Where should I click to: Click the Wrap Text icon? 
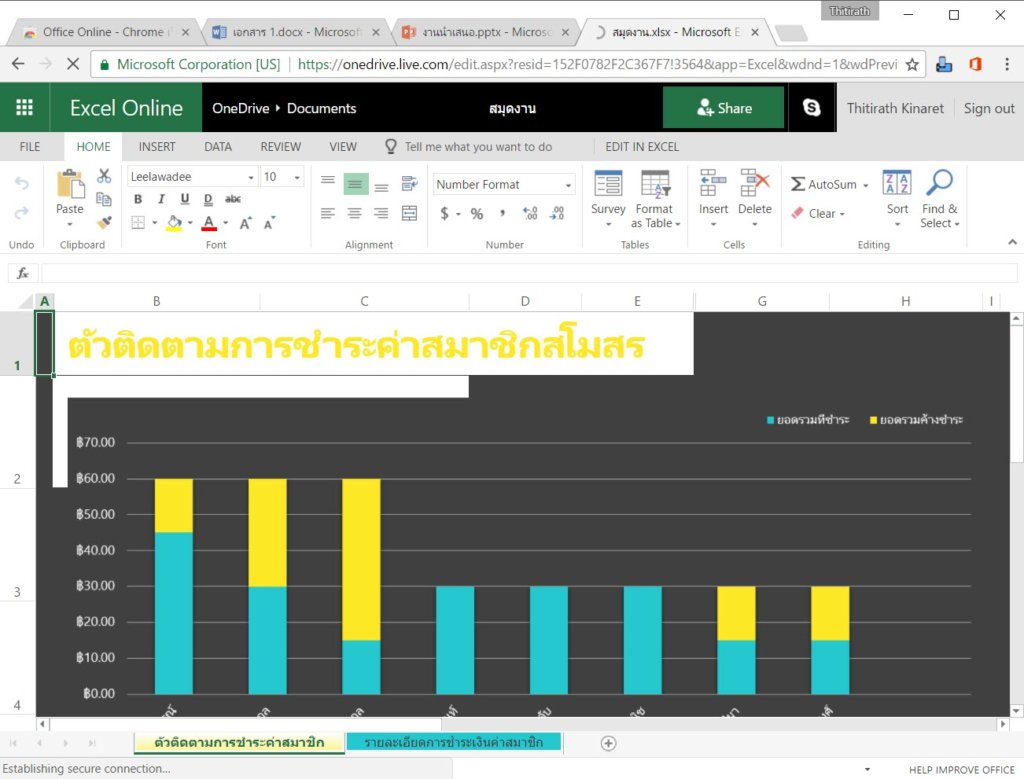click(409, 184)
